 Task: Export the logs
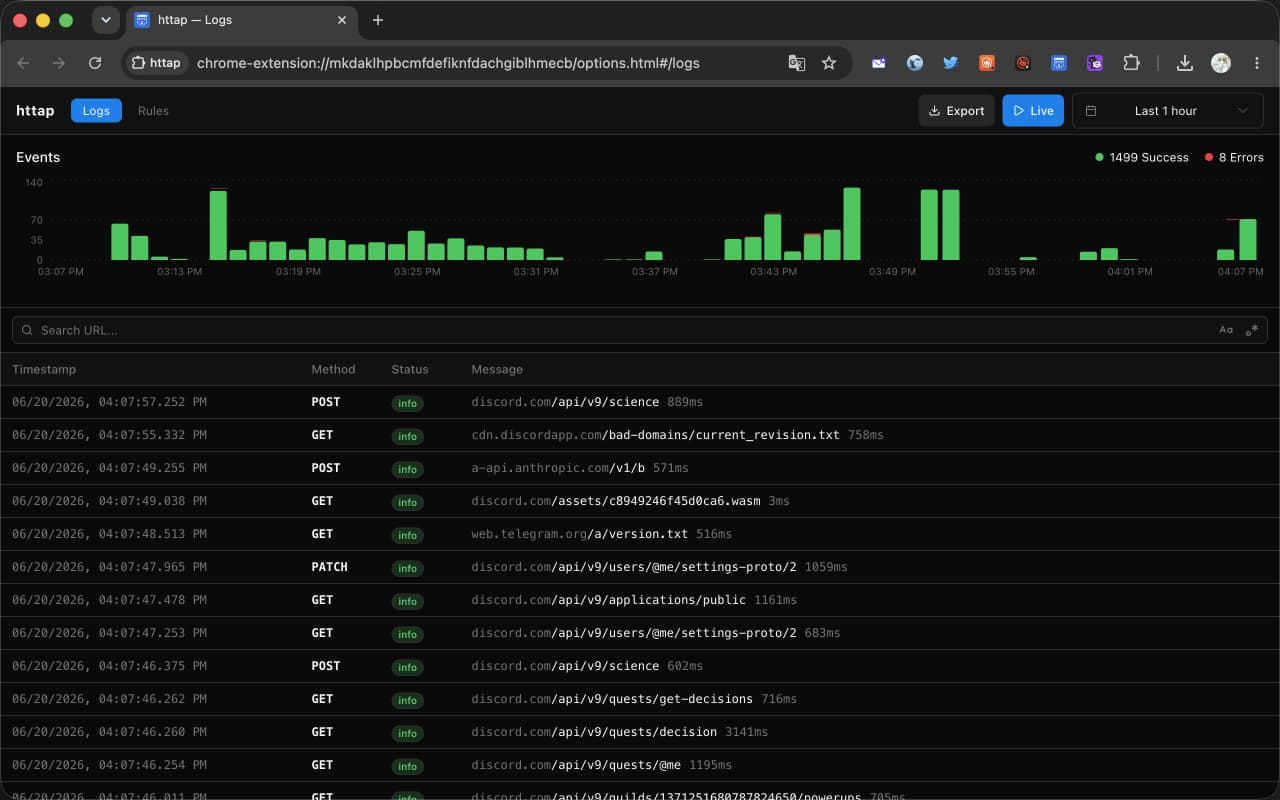(x=956, y=111)
